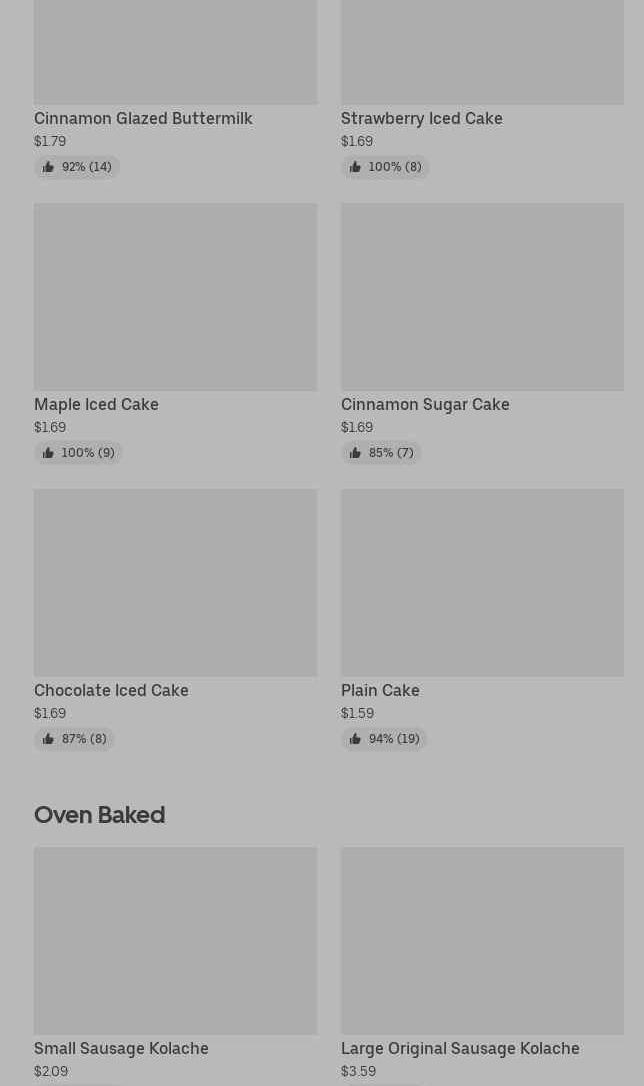Viewport: 644px width, 1086px height.
Task: Select the Cinnamon Glazed Buttermilk item title
Action: pos(143,118)
